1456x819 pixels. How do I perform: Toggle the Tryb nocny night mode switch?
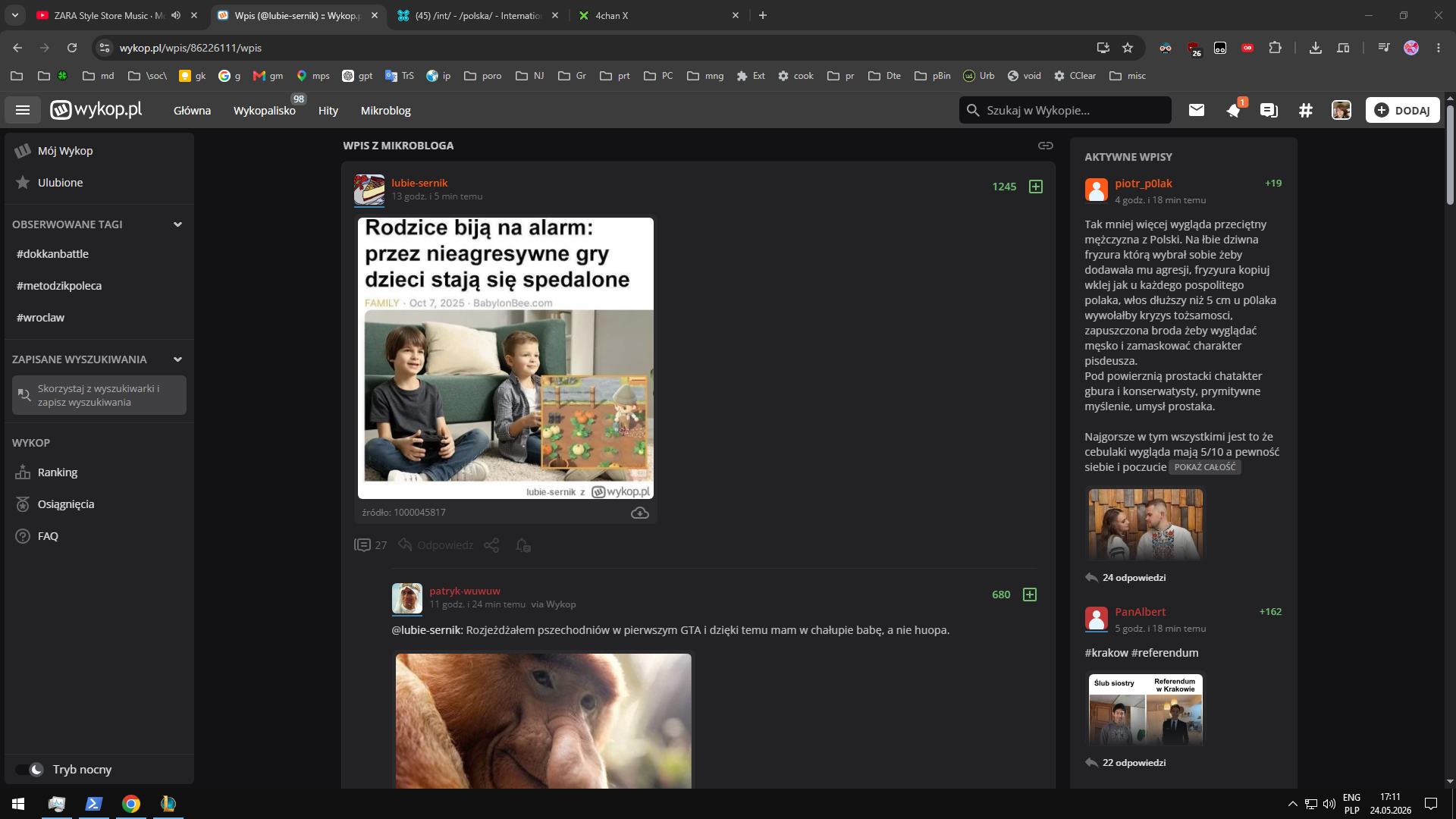tap(30, 770)
